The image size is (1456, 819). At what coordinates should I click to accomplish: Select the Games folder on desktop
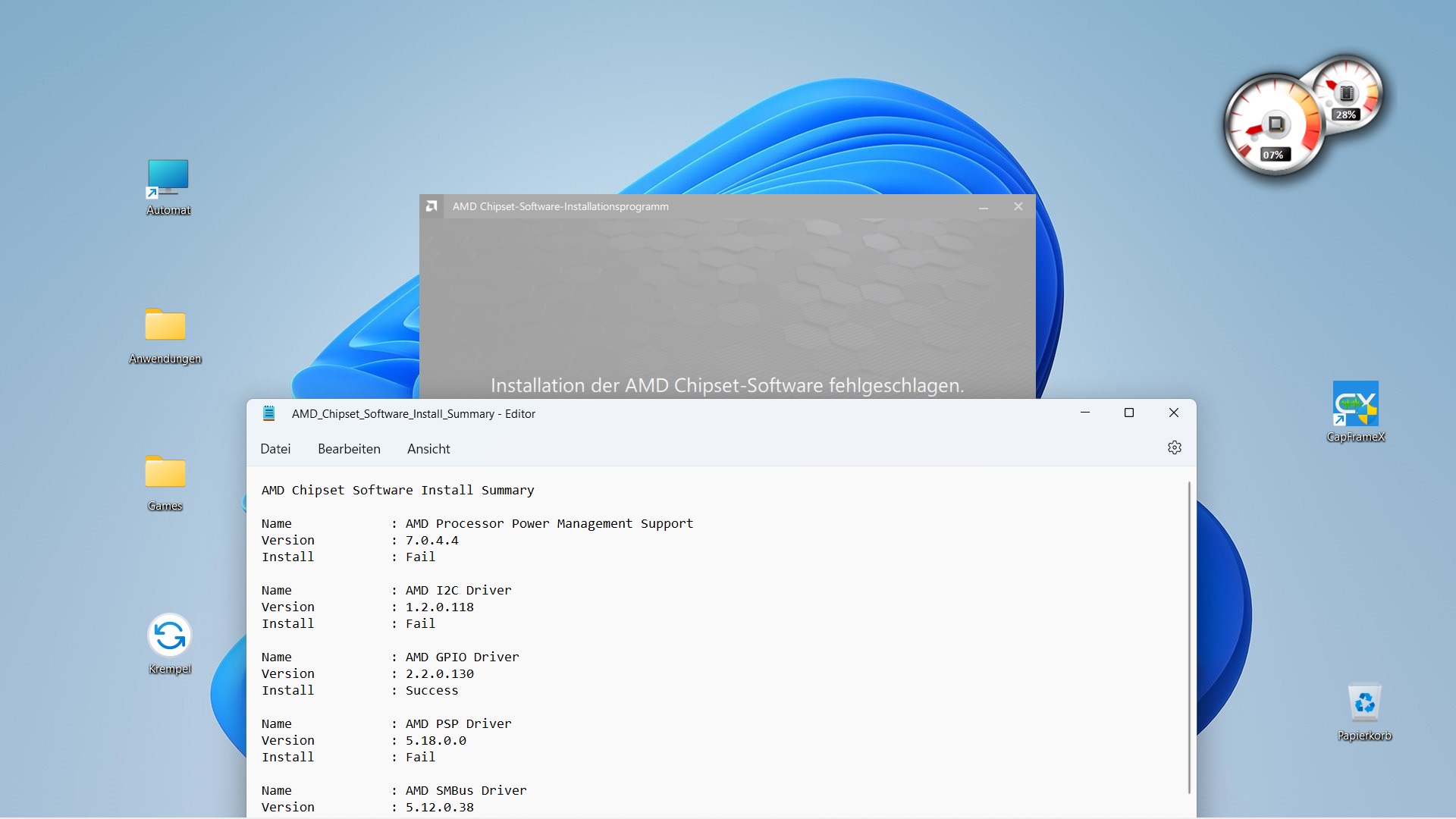(x=165, y=473)
